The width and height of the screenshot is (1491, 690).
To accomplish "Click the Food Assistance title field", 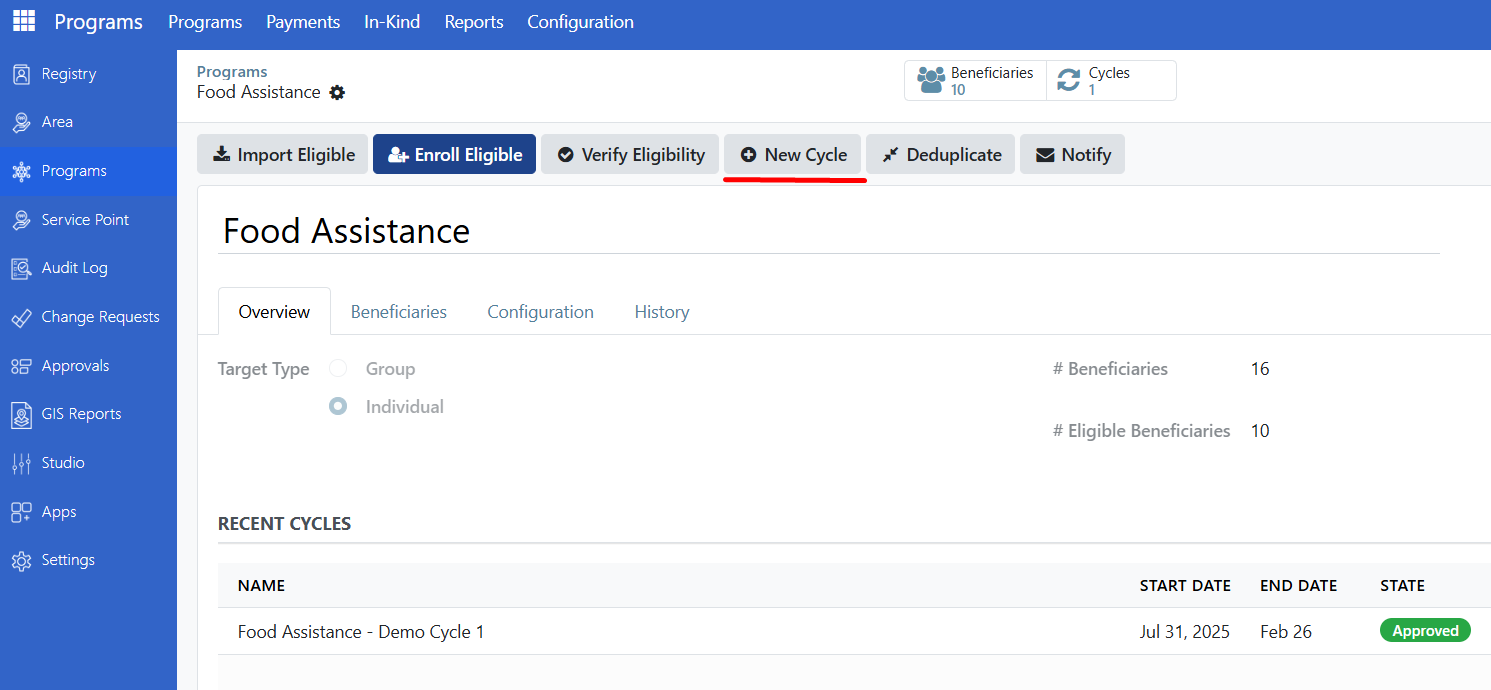I will tap(828, 231).
